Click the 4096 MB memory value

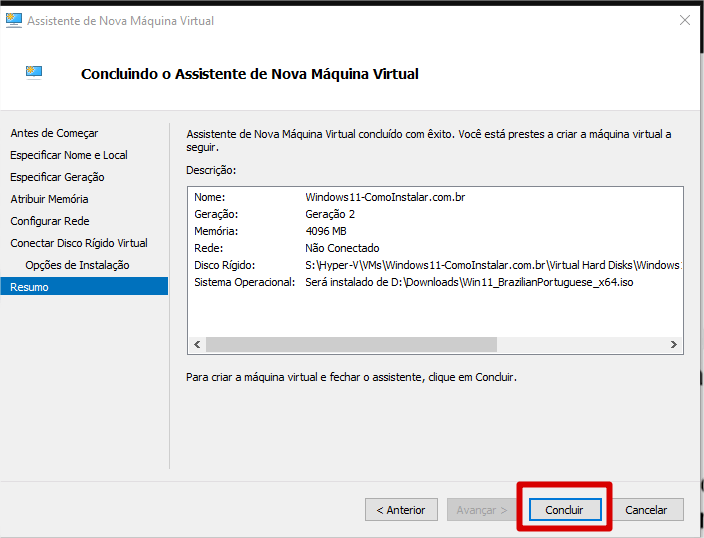tap(326, 231)
